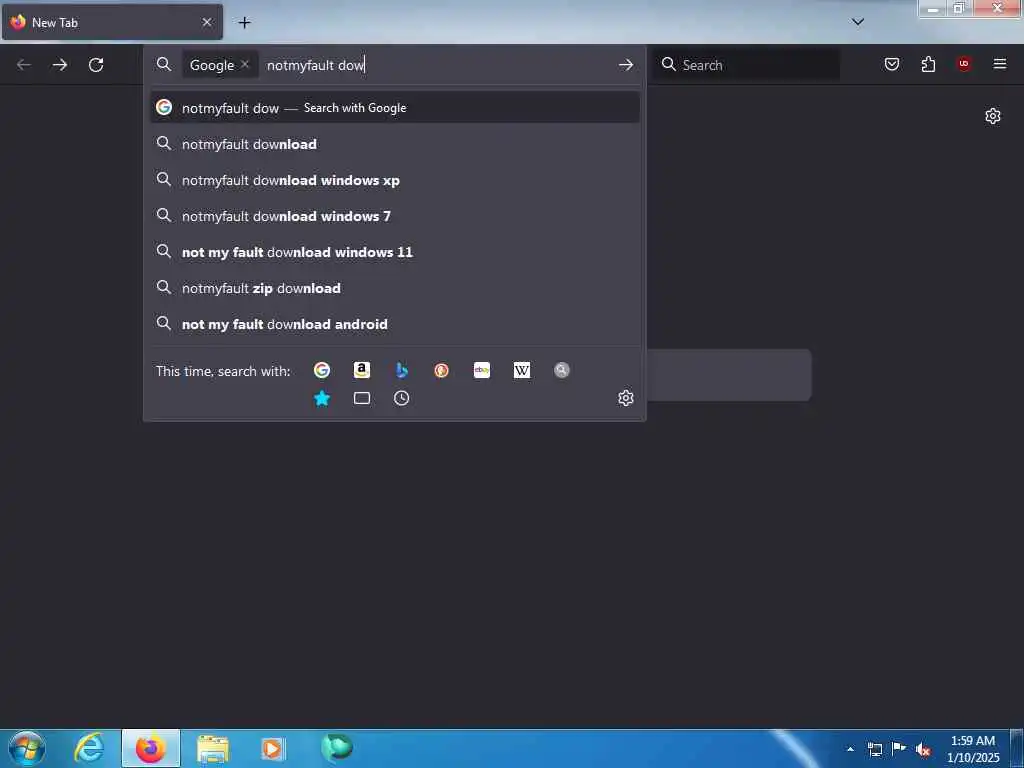Click in the address bar text field
The width and height of the screenshot is (1024, 768).
438,65
